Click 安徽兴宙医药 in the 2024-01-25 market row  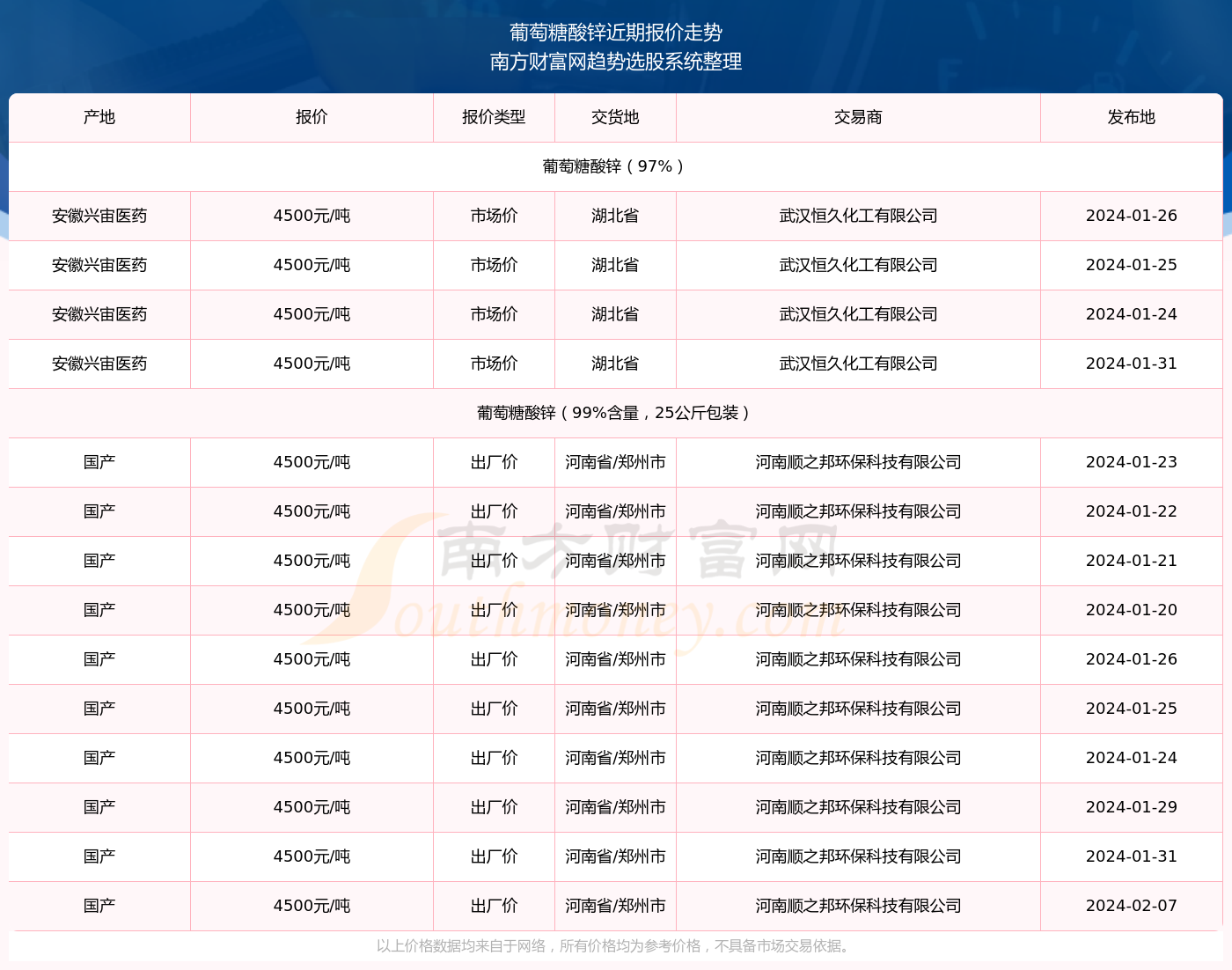tap(99, 265)
